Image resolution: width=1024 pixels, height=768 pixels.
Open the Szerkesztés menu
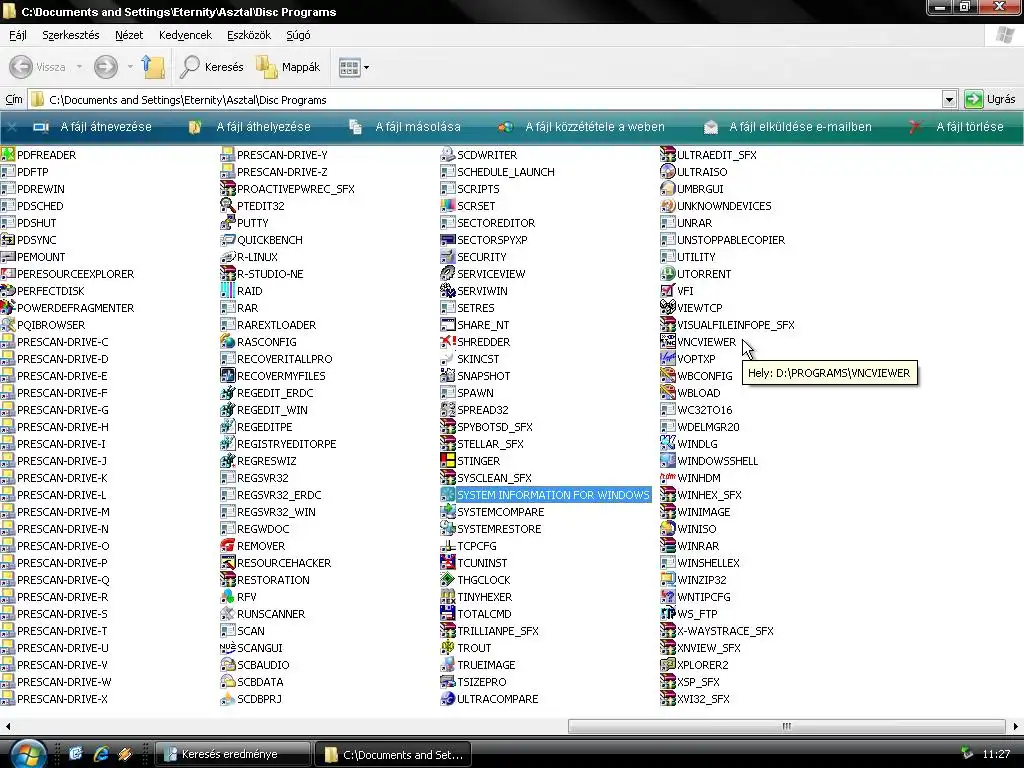(x=71, y=35)
